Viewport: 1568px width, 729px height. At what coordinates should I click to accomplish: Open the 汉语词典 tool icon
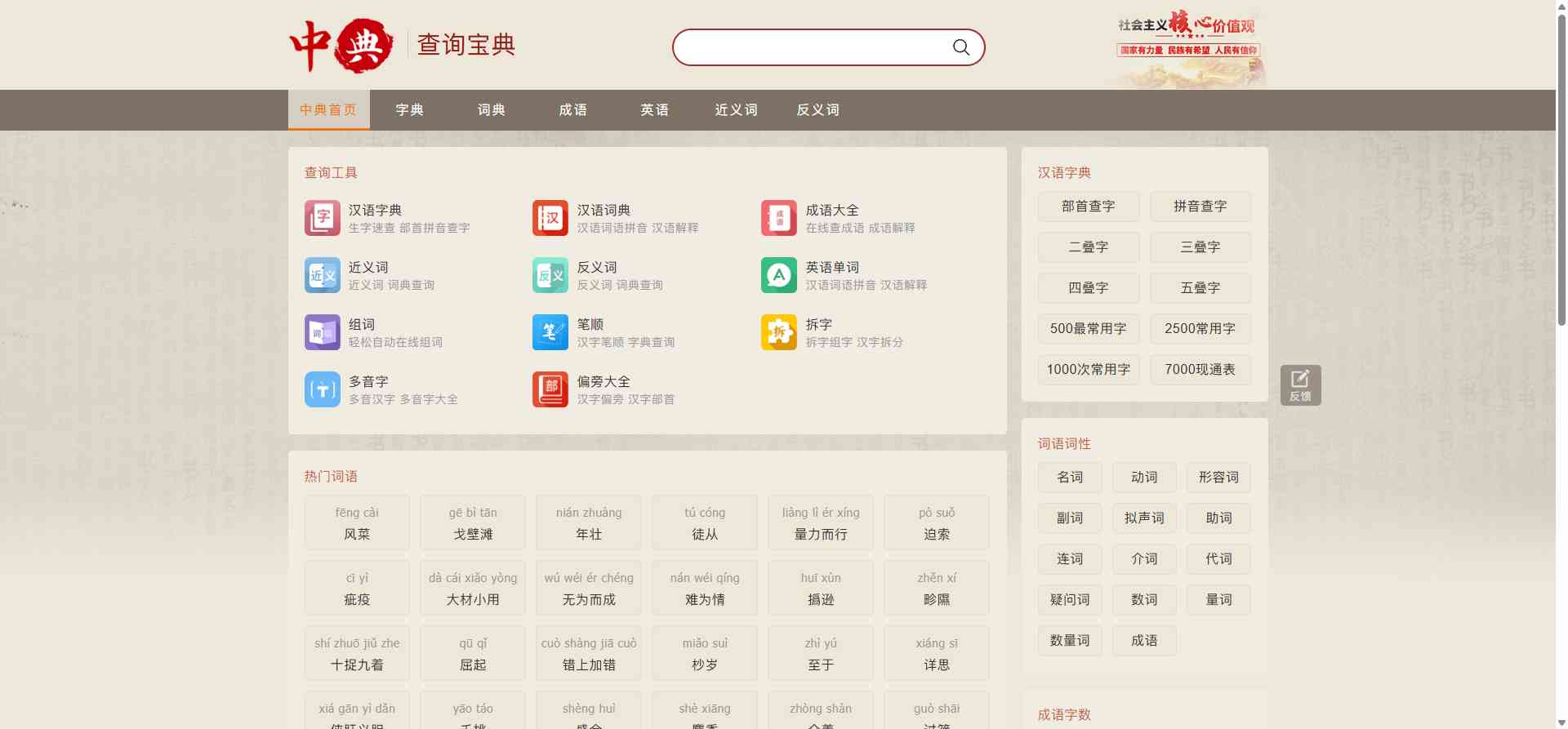tap(550, 218)
